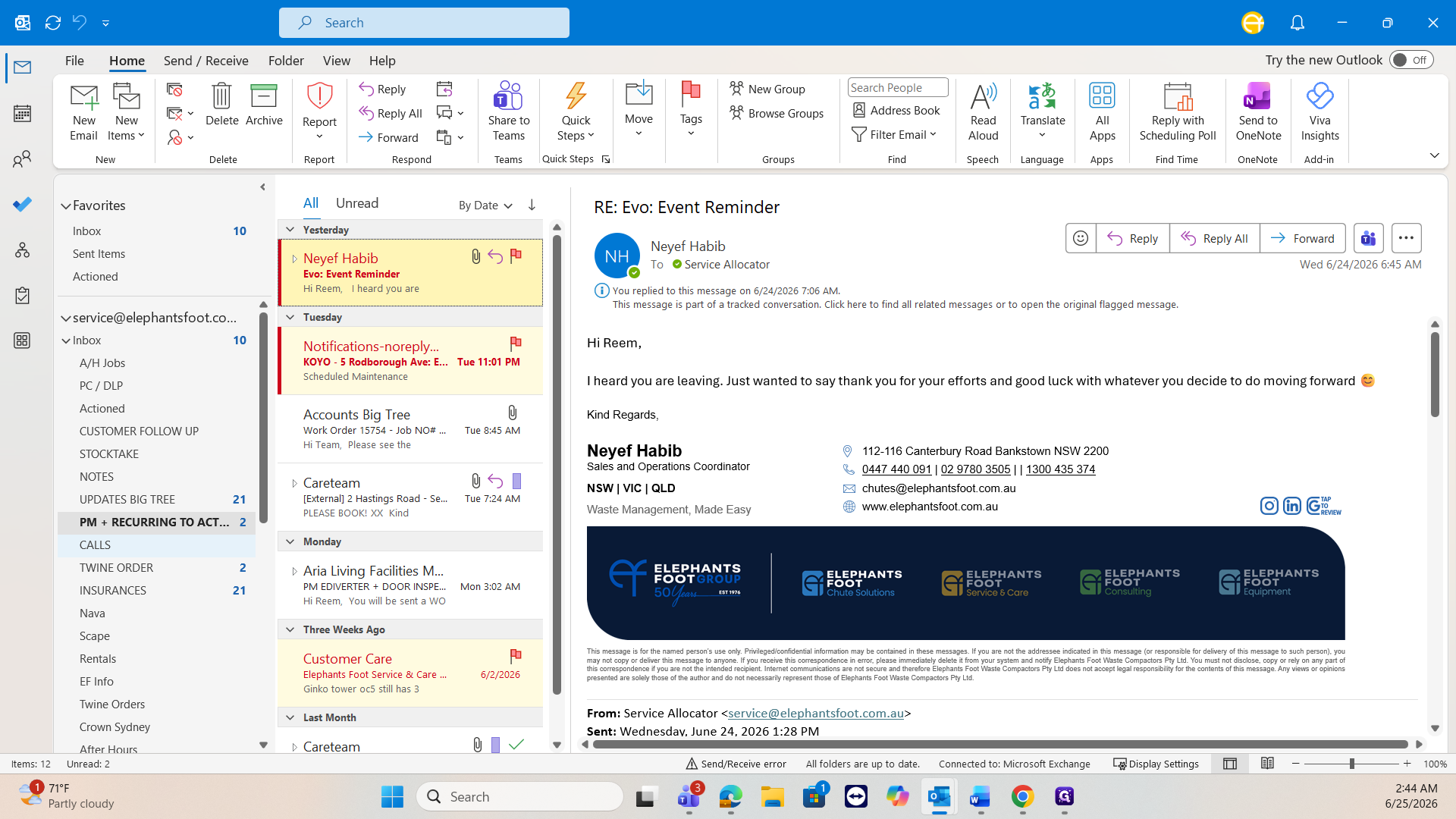The image size is (1456, 819).
Task: Collapse the Favorites section
Action: (66, 206)
